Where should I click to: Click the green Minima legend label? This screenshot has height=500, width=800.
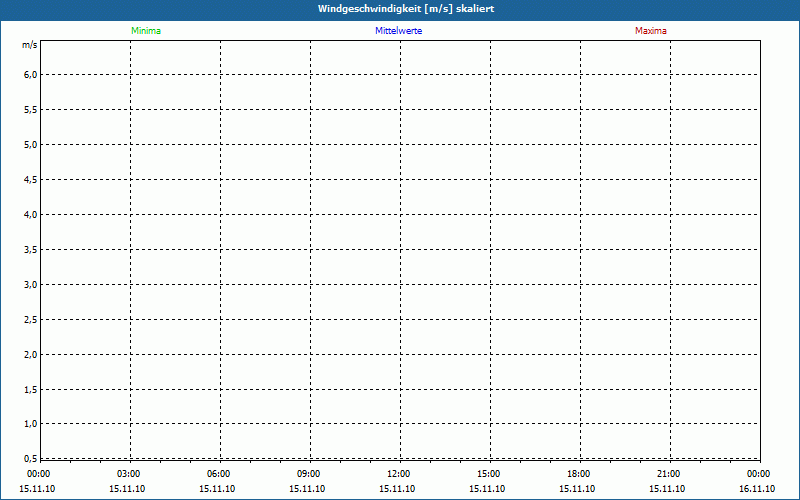146,31
